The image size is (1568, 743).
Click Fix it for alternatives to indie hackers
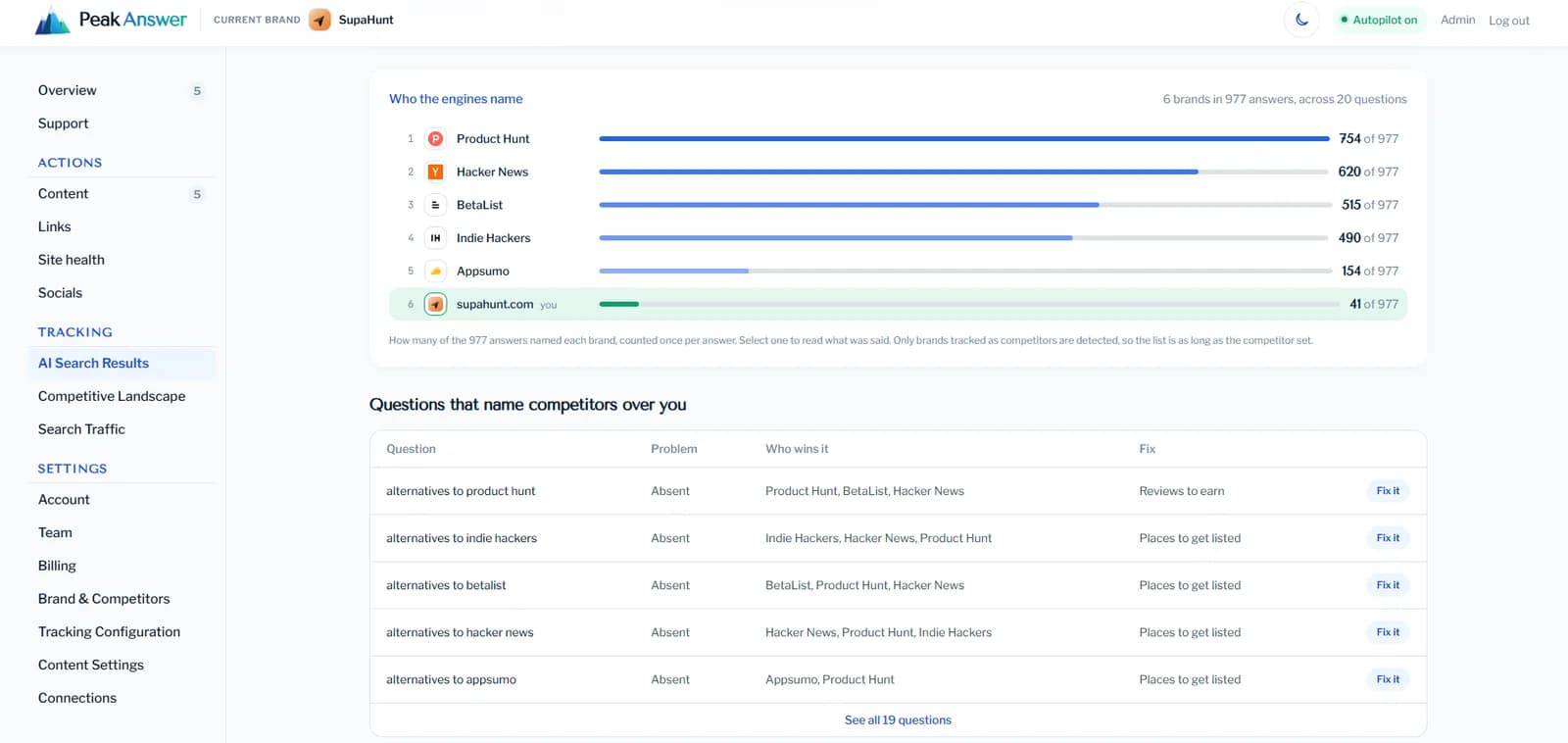1388,538
